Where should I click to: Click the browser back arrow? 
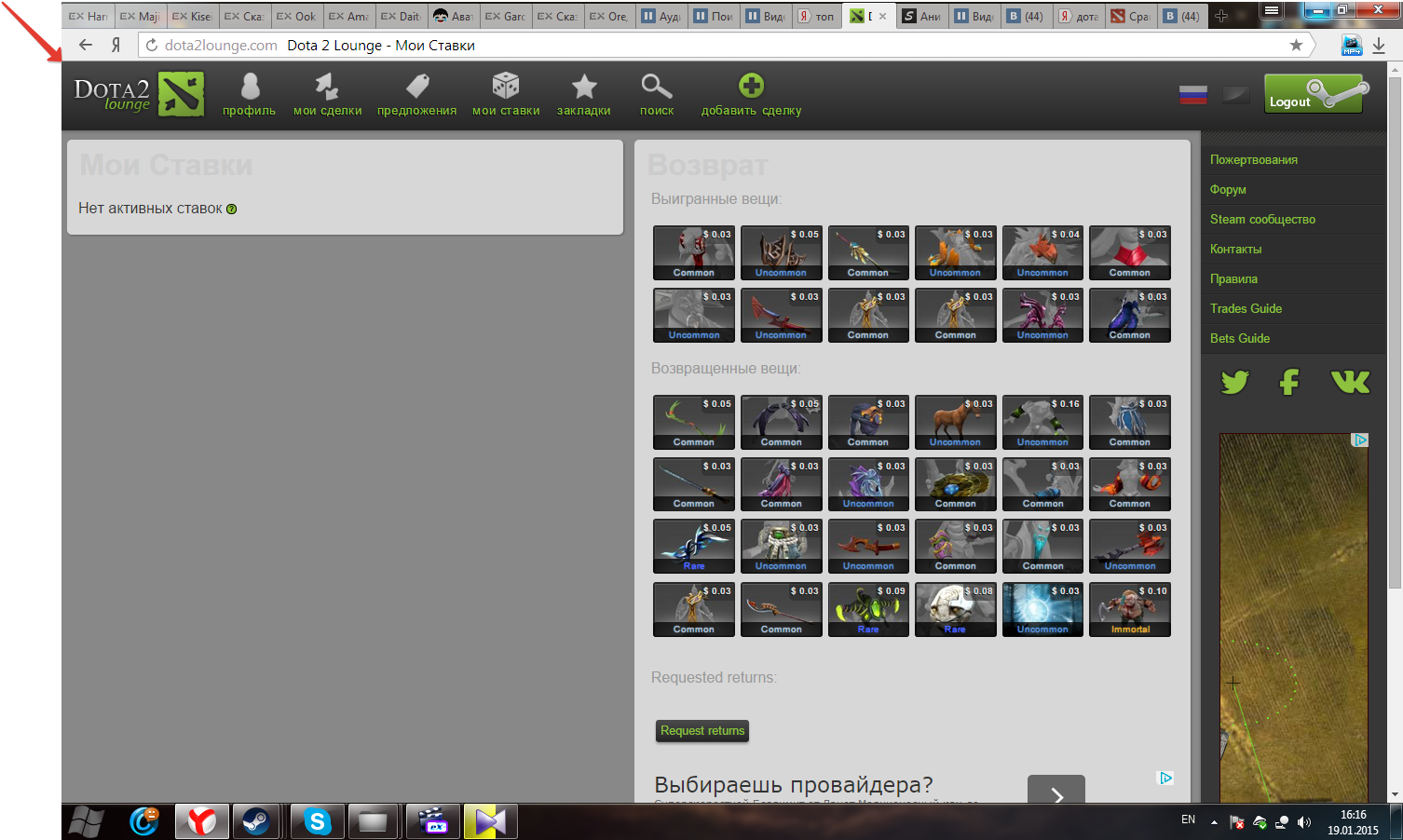[x=86, y=45]
